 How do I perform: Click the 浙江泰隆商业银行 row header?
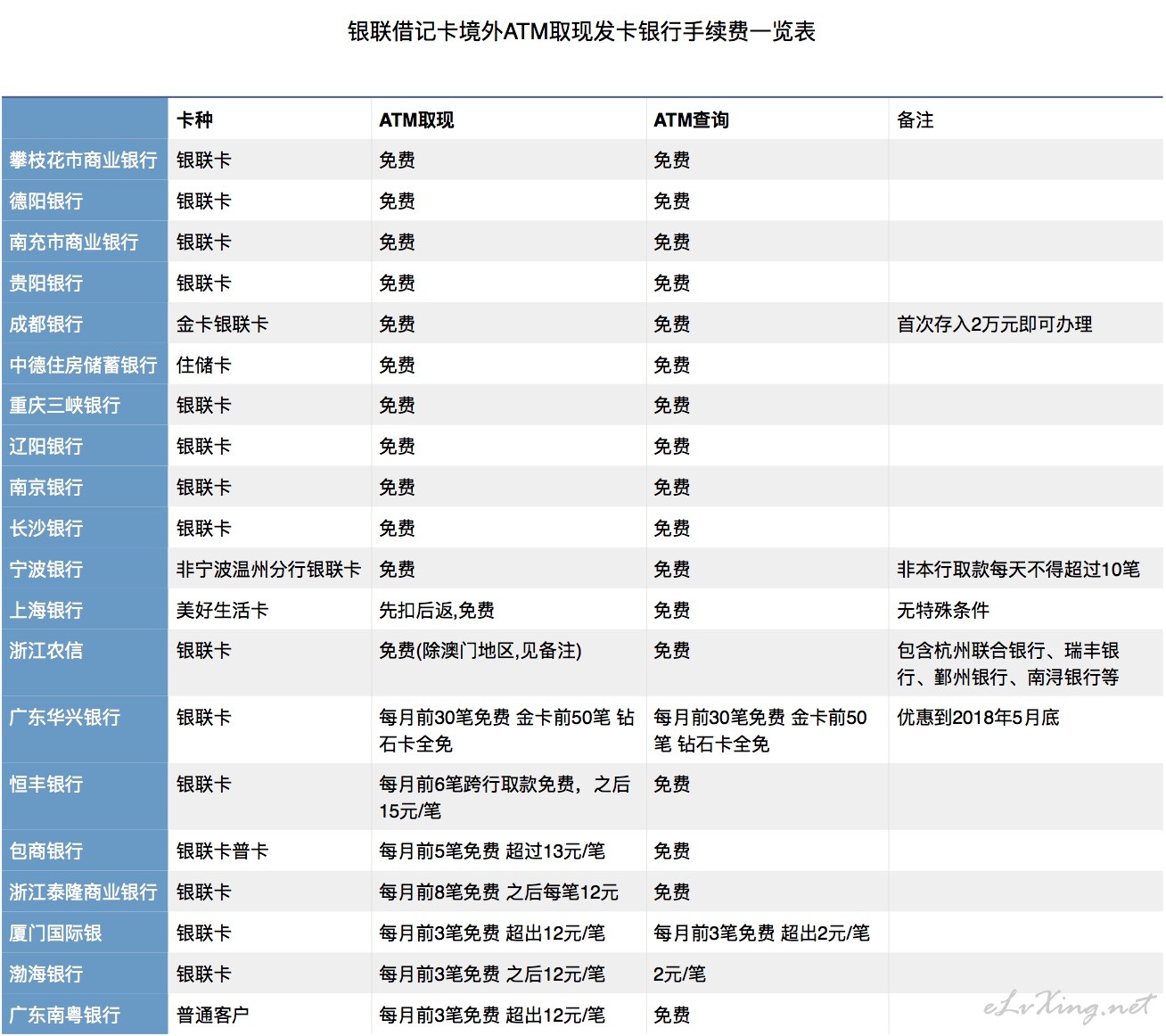pyautogui.click(x=84, y=892)
